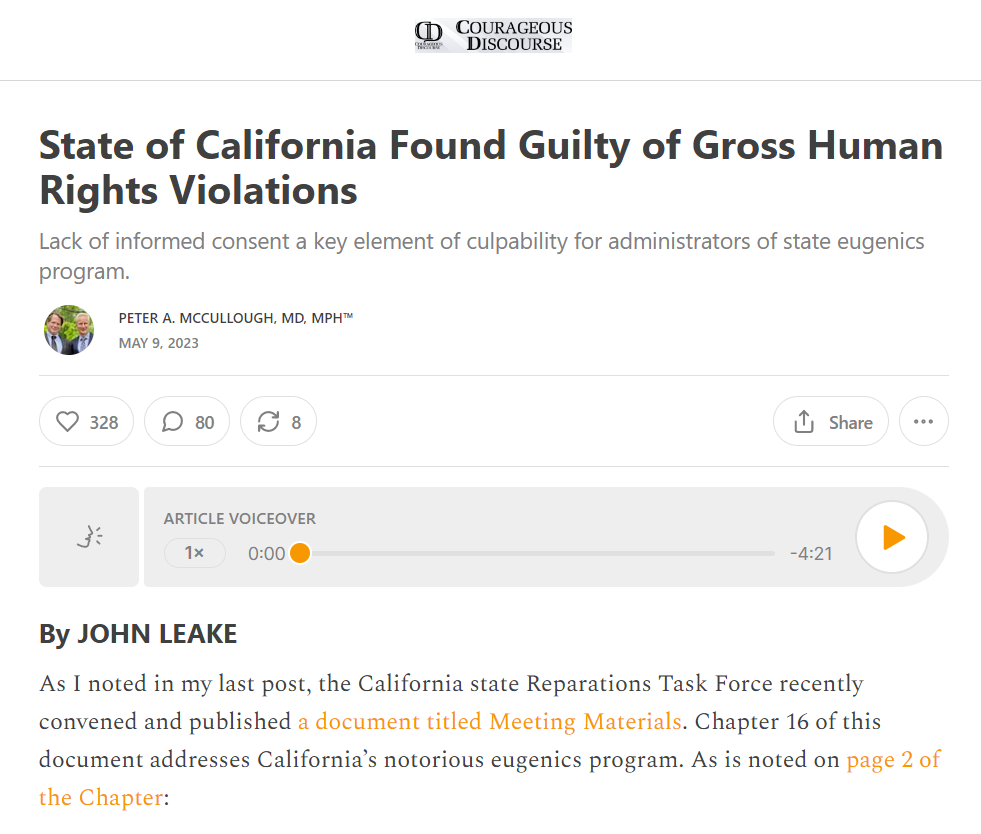The width and height of the screenshot is (981, 834).
Task: Open the comments via speech bubble icon
Action: click(172, 422)
